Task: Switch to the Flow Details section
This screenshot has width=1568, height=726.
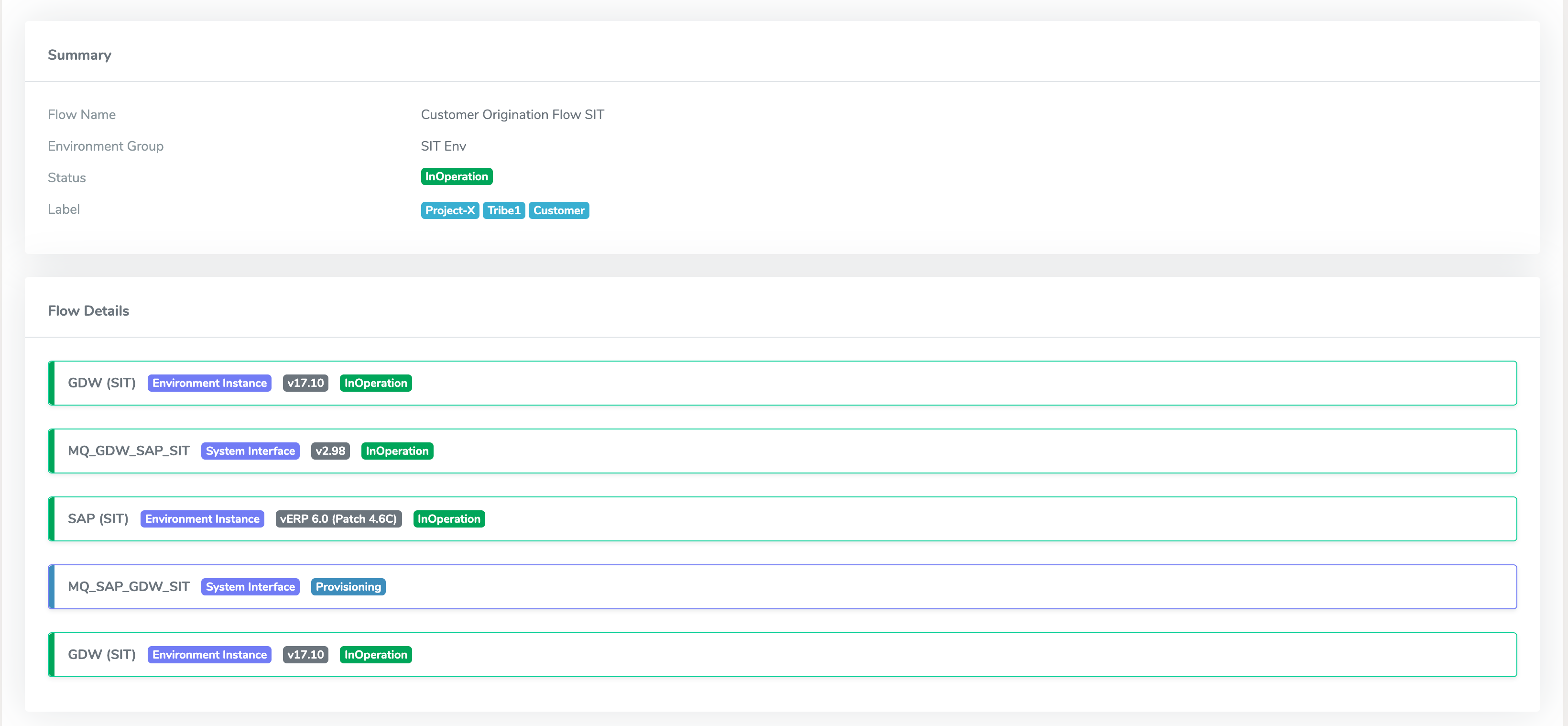Action: tap(88, 310)
